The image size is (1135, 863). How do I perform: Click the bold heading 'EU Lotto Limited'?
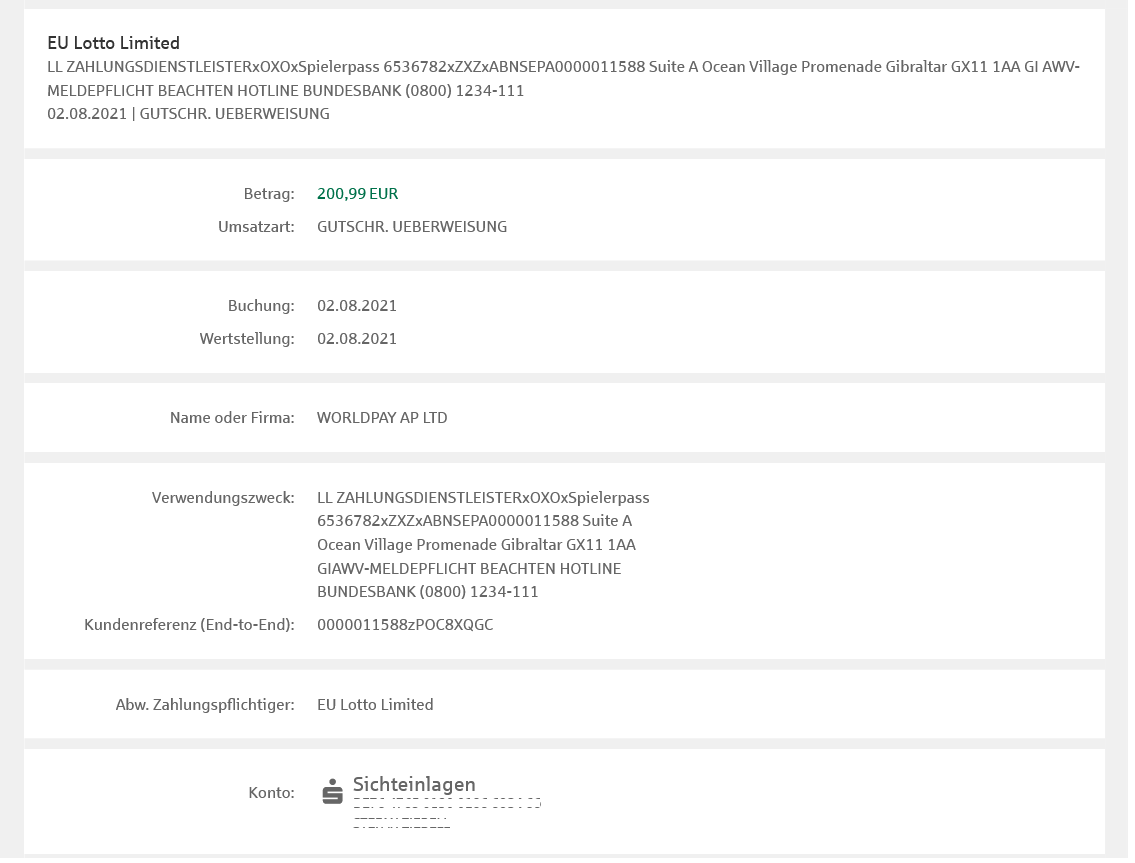(114, 43)
